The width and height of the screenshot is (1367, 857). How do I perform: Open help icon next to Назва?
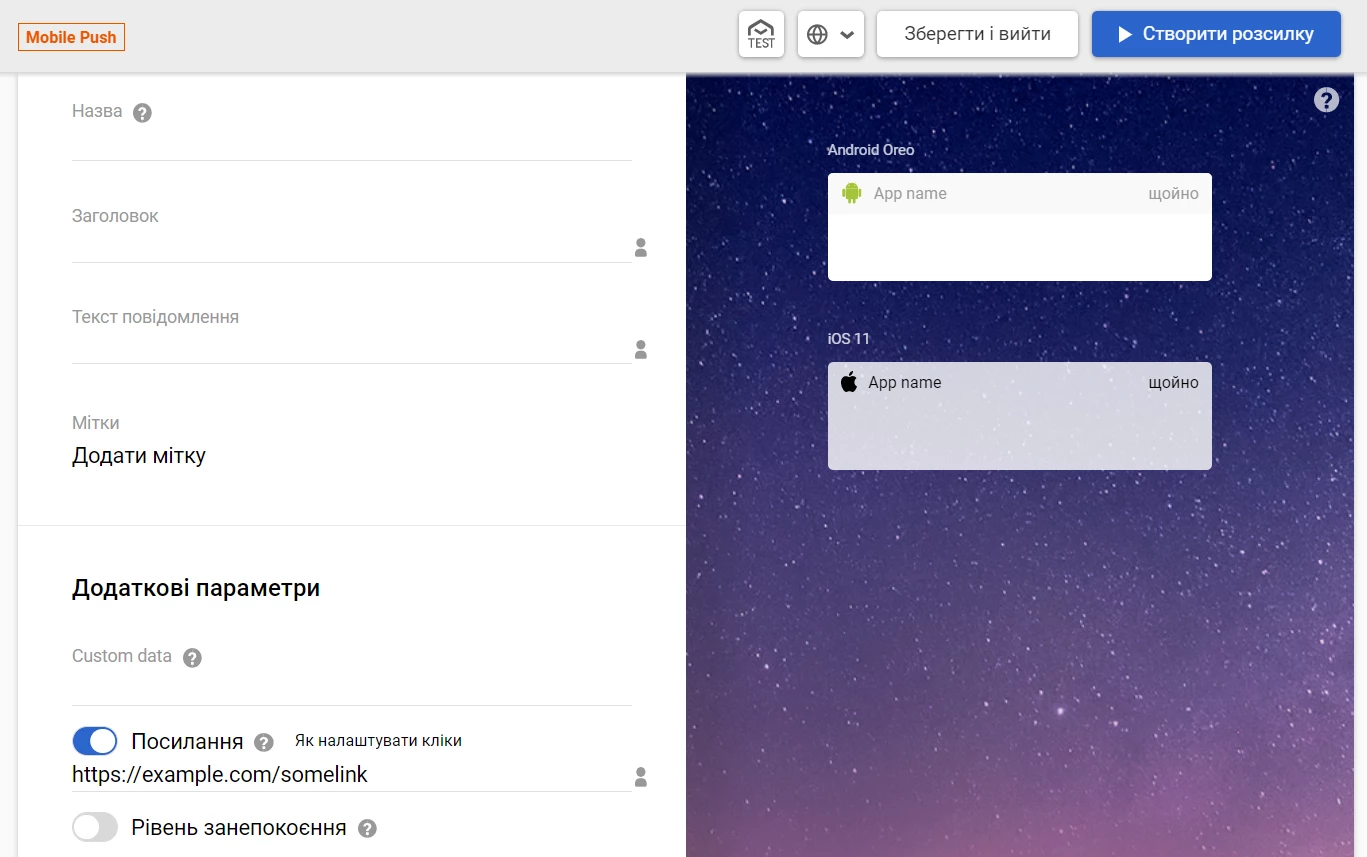pos(142,113)
